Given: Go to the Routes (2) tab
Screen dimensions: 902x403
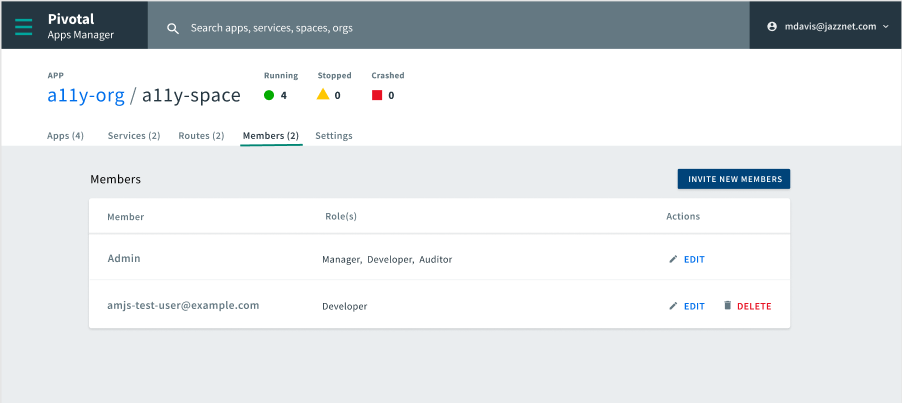Looking at the screenshot, I should click(201, 136).
